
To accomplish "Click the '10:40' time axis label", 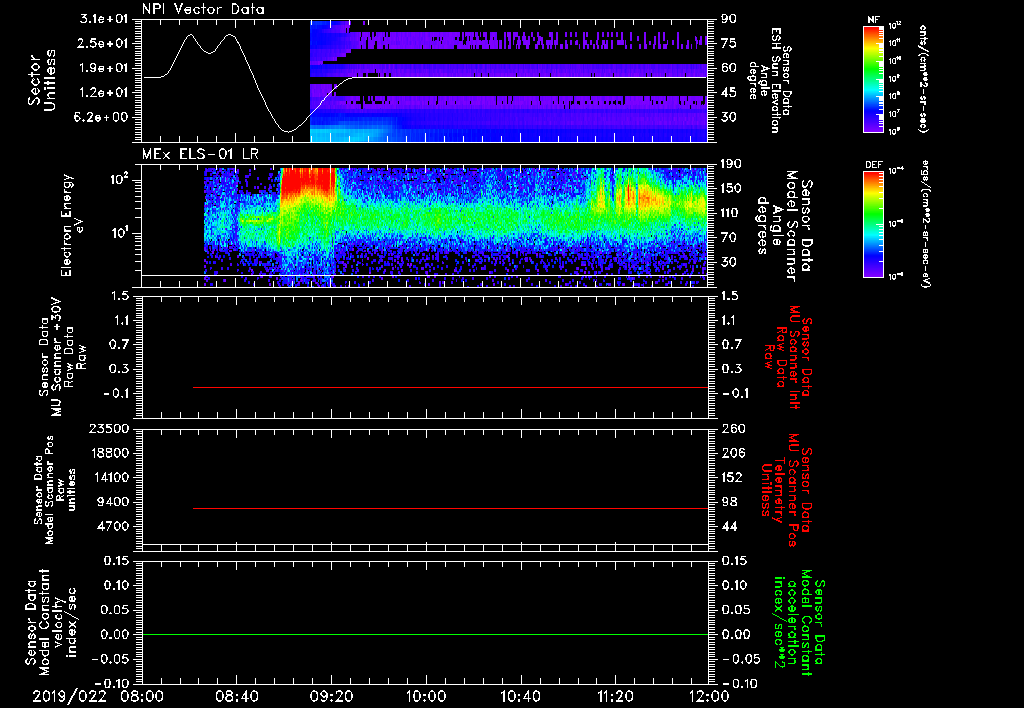I will pos(520,696).
